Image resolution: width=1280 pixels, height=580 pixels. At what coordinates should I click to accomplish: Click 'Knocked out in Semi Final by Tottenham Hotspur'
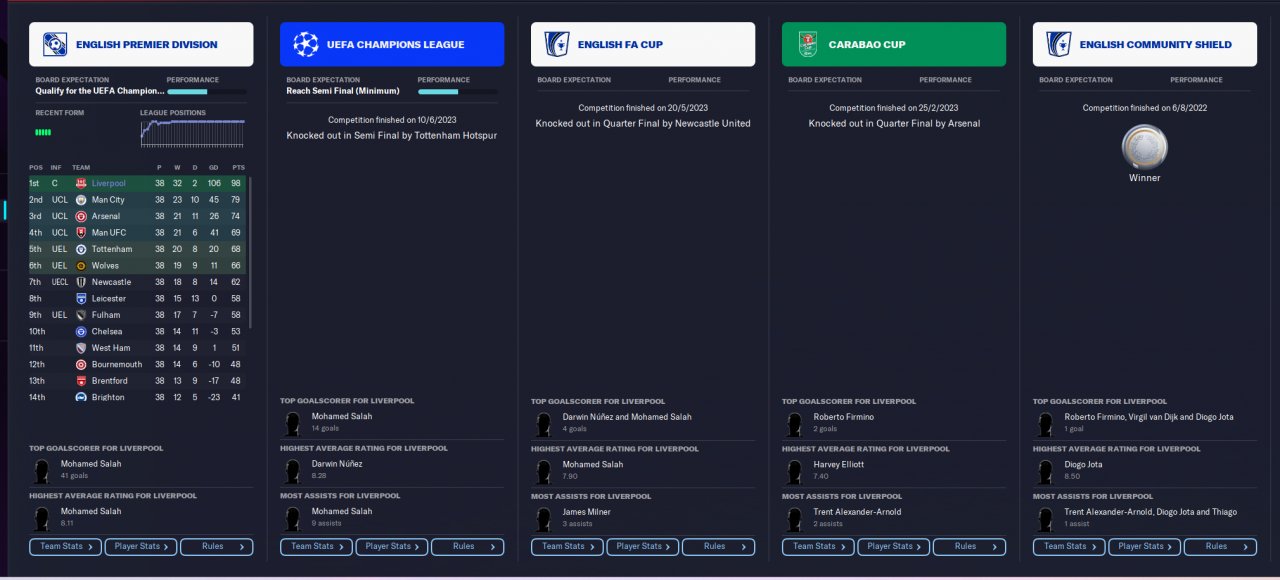click(x=392, y=135)
